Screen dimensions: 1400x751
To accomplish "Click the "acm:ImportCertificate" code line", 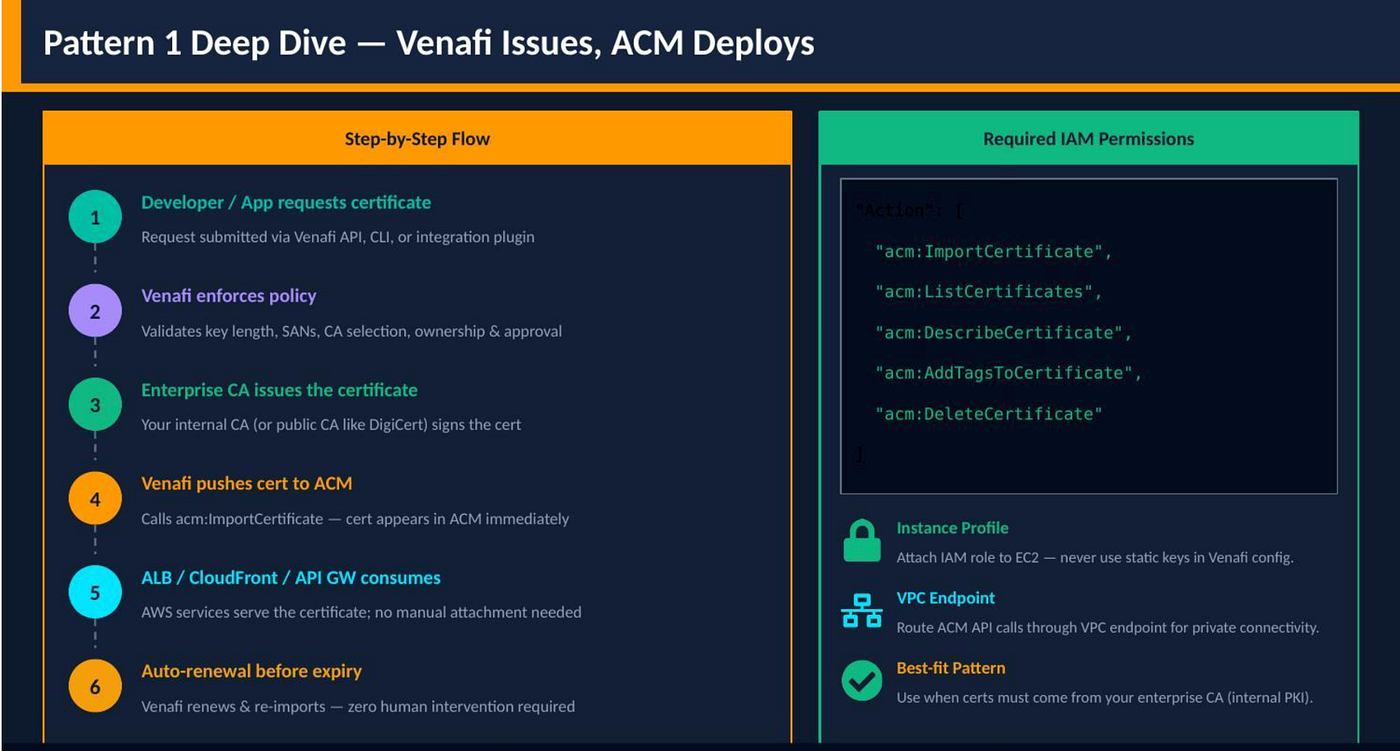I will [993, 251].
